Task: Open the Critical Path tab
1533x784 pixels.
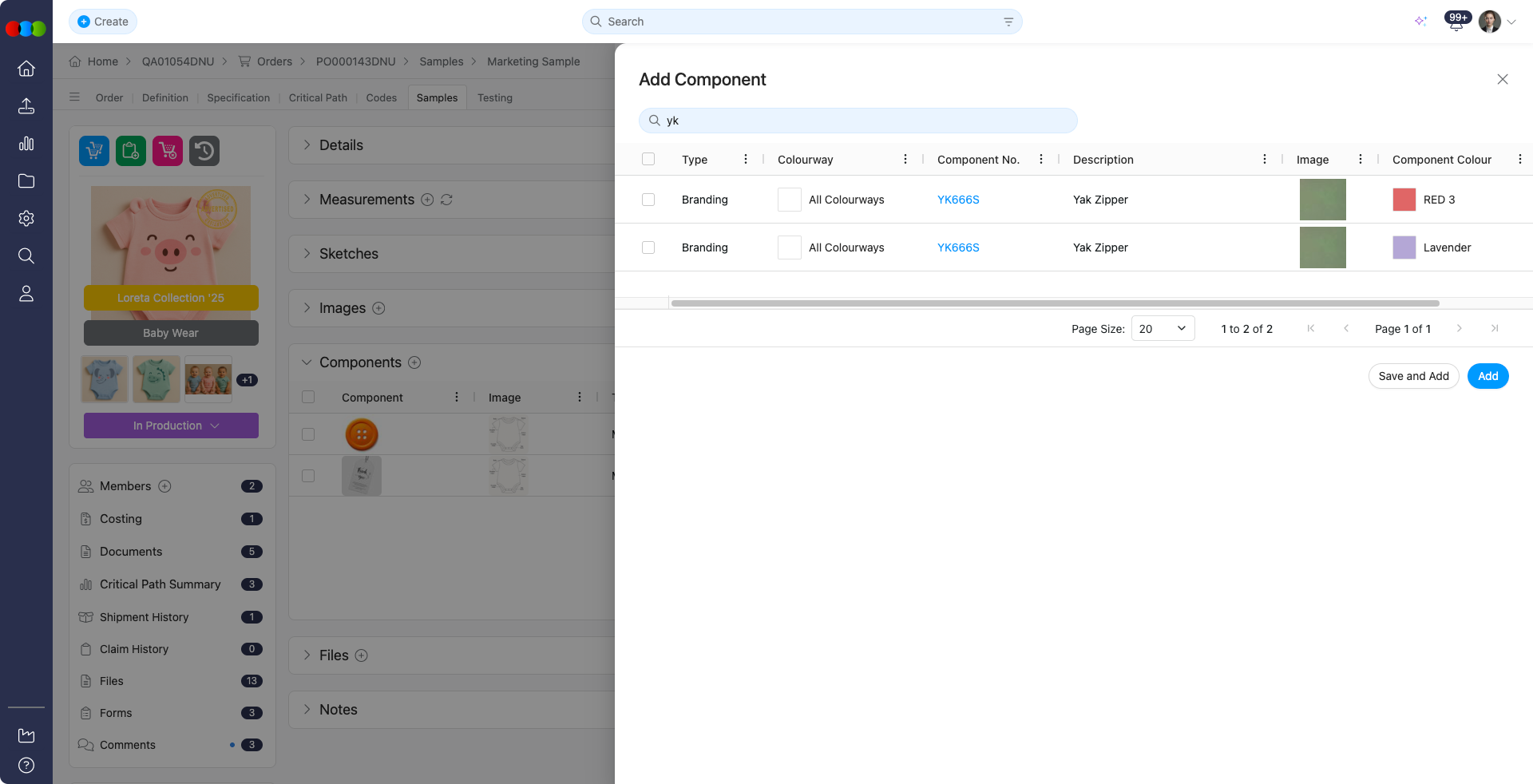Action: click(318, 97)
